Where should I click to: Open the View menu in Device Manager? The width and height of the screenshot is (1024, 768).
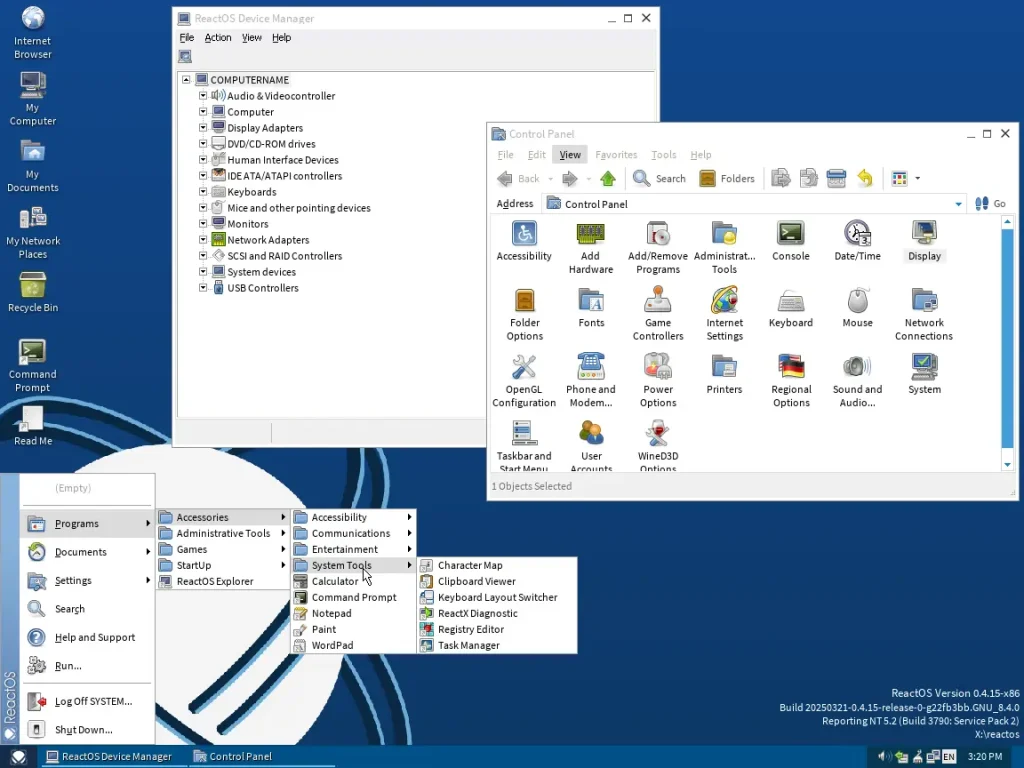click(x=251, y=38)
